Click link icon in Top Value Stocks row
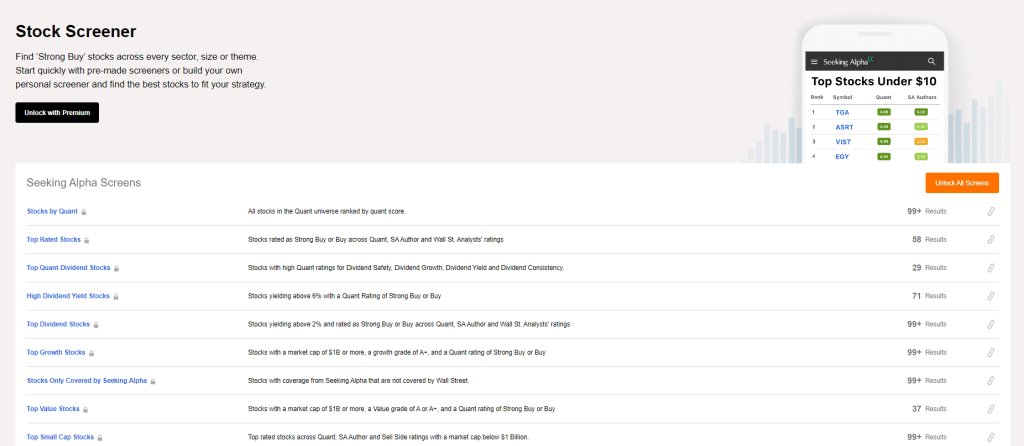The width and height of the screenshot is (1024, 446). (x=990, y=409)
